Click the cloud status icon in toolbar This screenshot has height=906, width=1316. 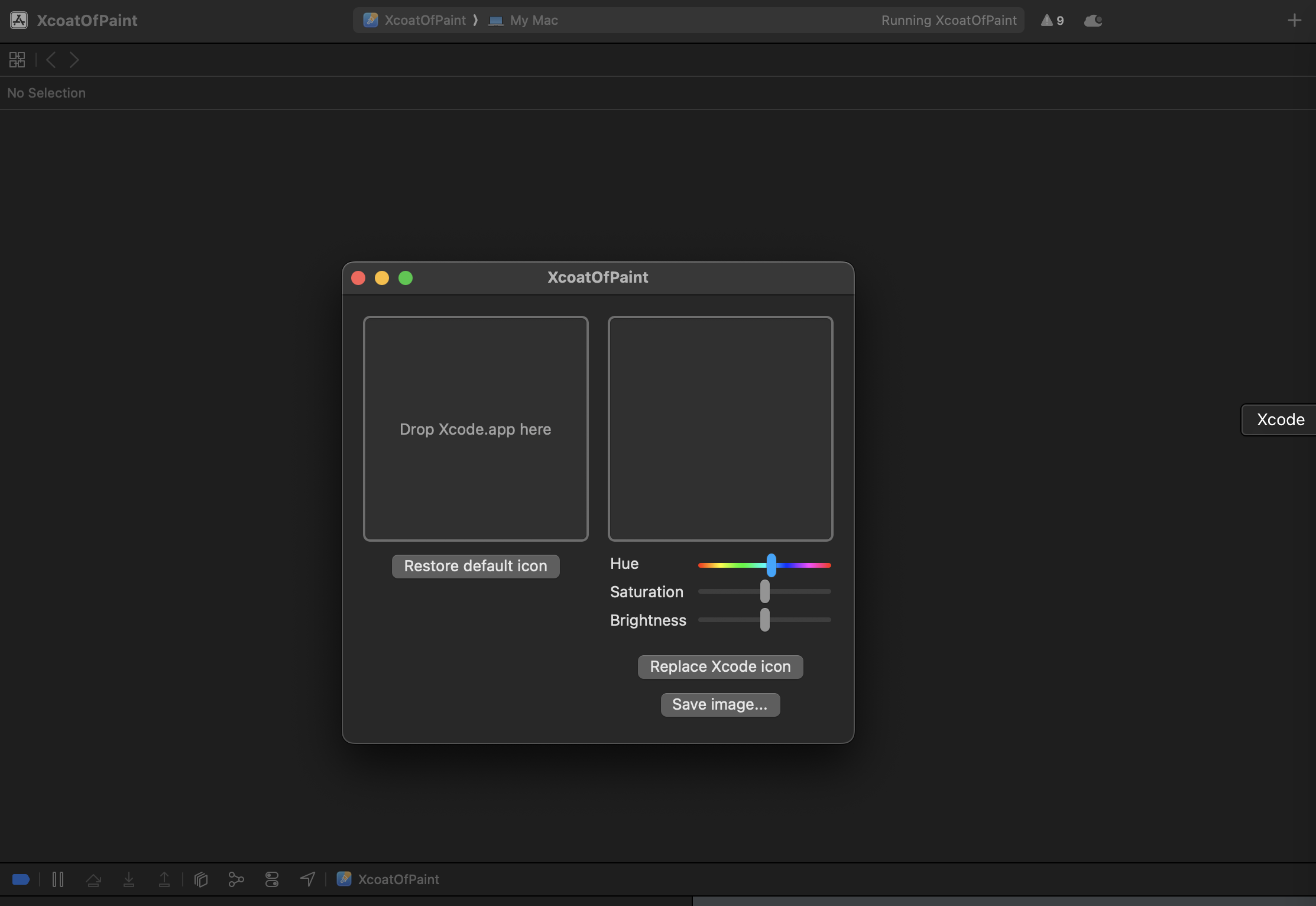tap(1093, 21)
